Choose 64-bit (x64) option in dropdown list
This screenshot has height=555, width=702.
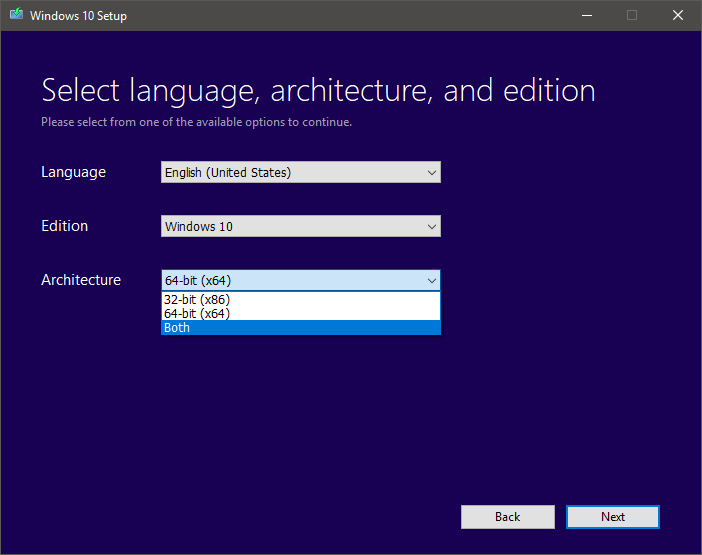(x=300, y=313)
